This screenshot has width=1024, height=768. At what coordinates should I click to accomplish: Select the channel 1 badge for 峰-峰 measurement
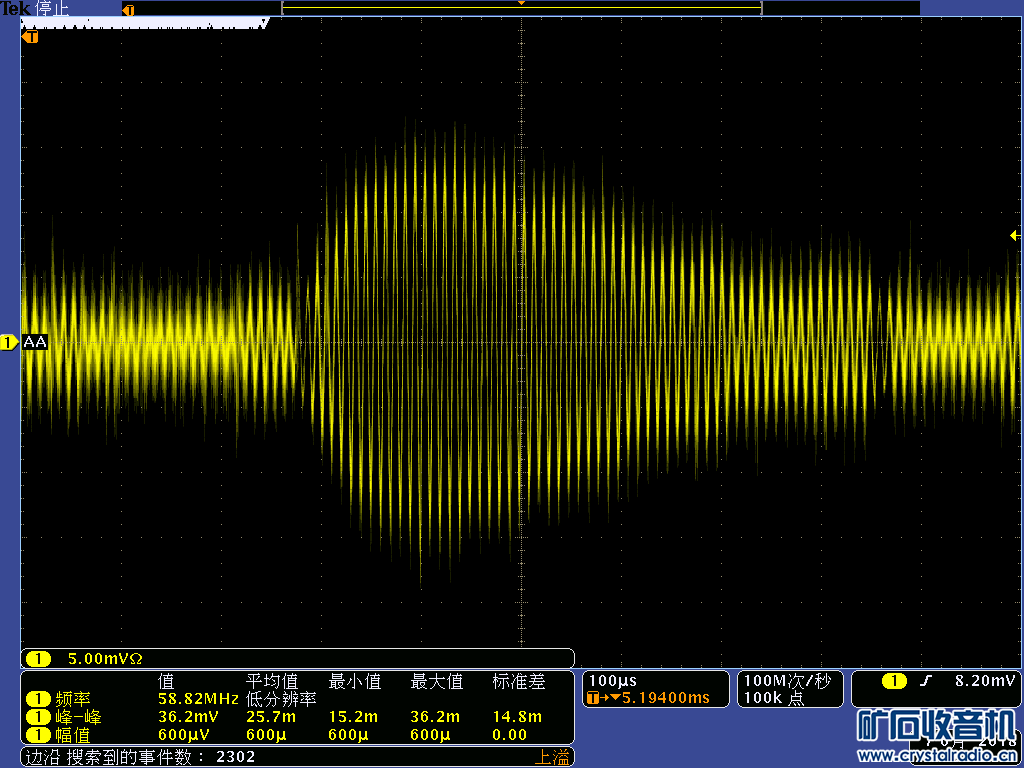38,718
